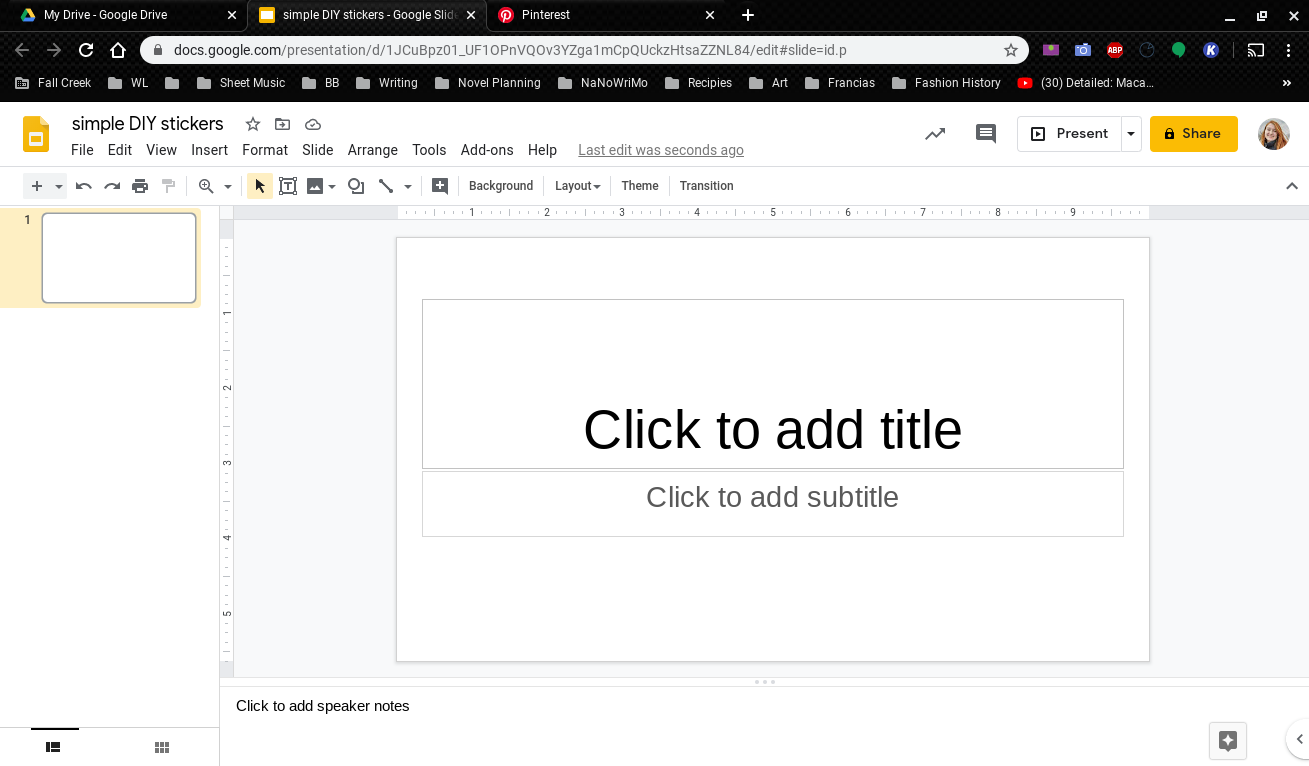Click the Undo icon
Screen dimensions: 1309x766
tap(84, 185)
